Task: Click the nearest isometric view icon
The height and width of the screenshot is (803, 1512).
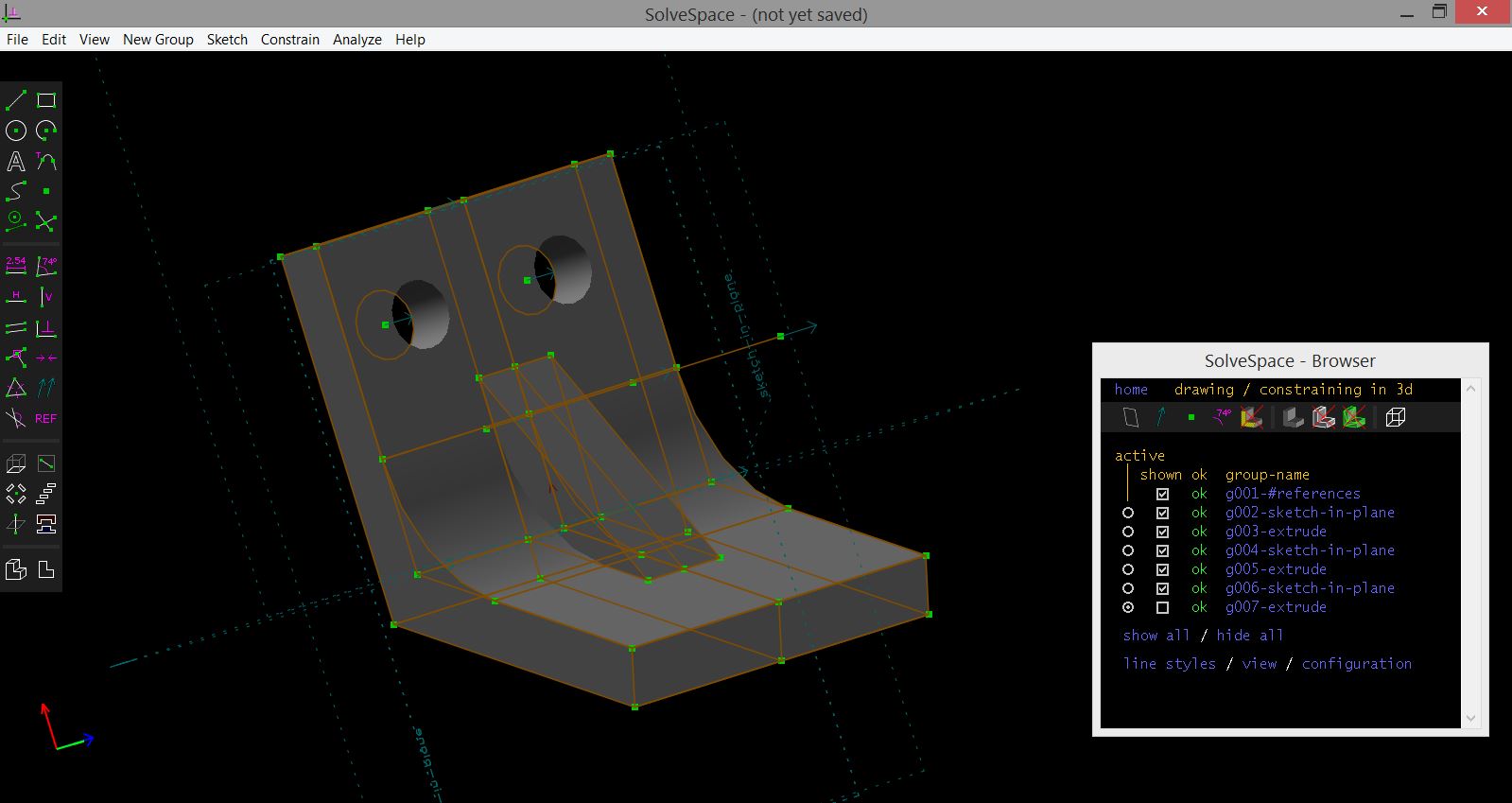Action: (16, 569)
